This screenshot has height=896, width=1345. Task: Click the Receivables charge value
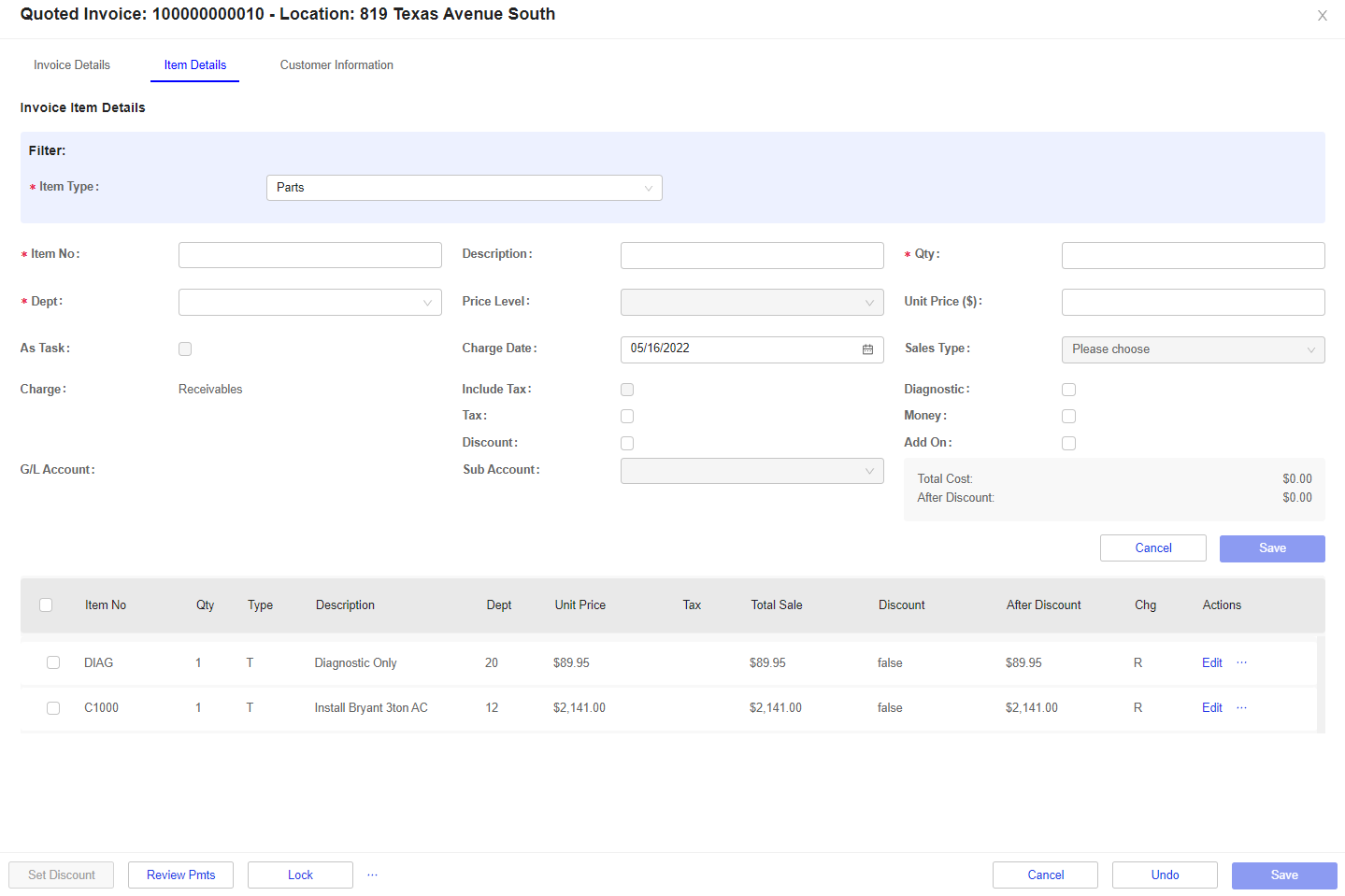pyautogui.click(x=210, y=389)
